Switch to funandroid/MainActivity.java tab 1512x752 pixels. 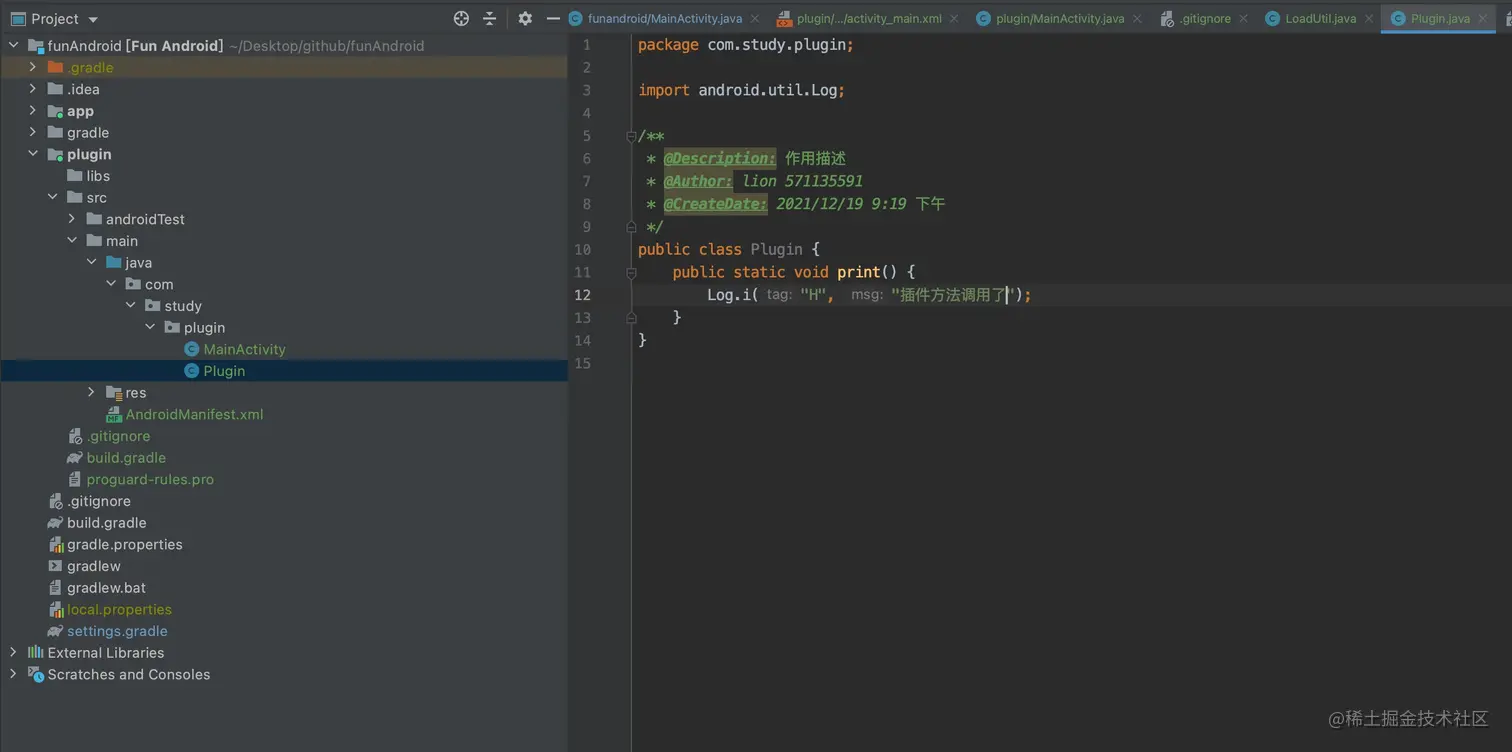click(665, 19)
